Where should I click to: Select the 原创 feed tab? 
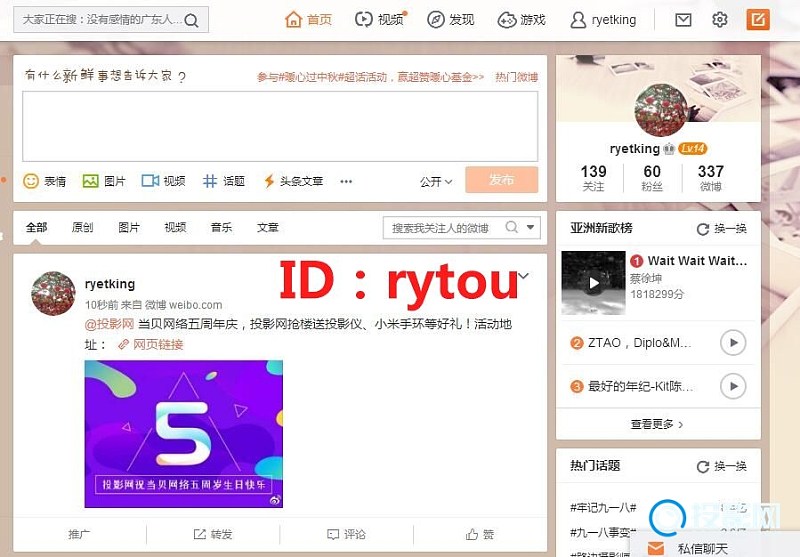pyautogui.click(x=83, y=227)
